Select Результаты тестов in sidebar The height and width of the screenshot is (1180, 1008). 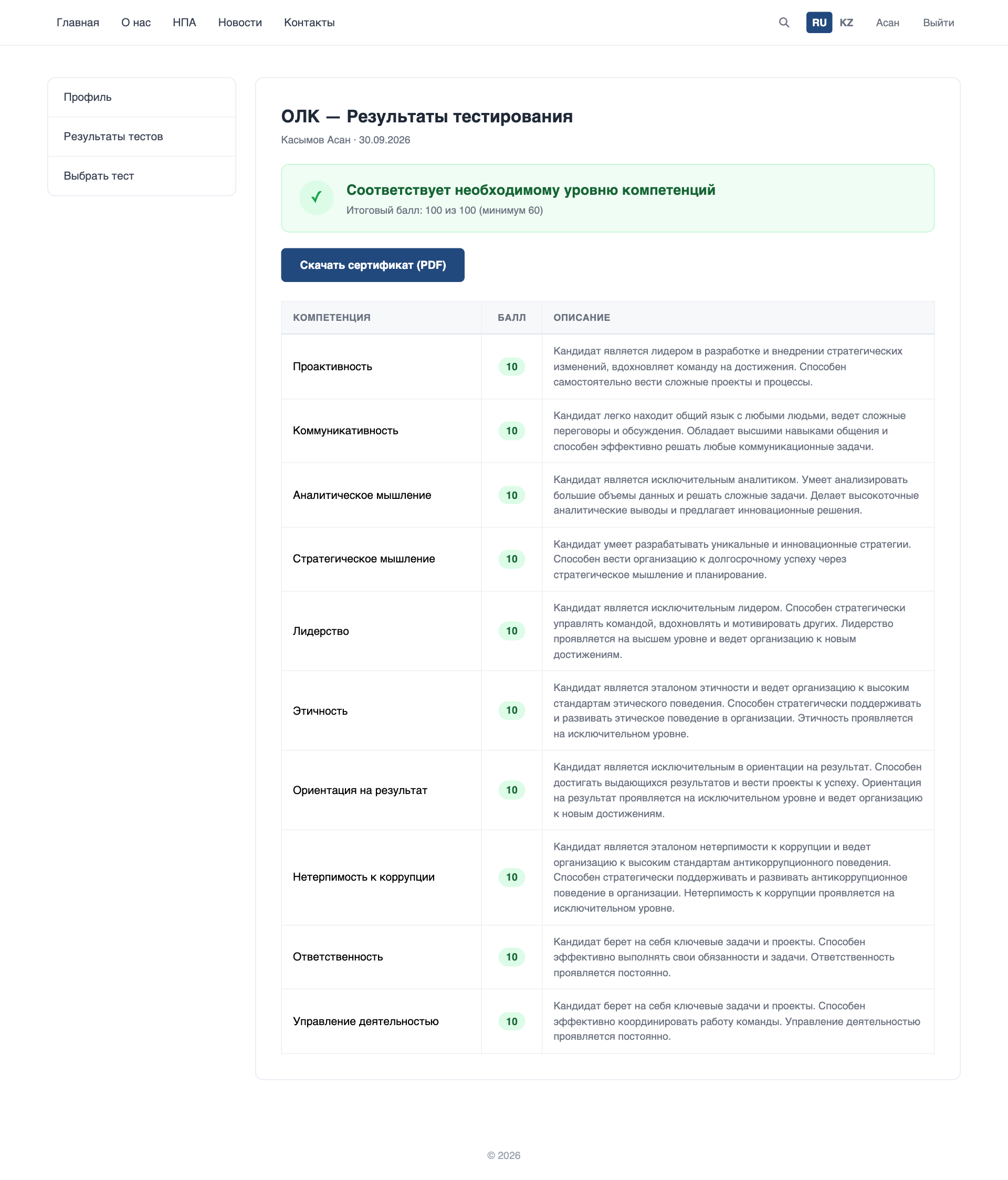point(142,137)
